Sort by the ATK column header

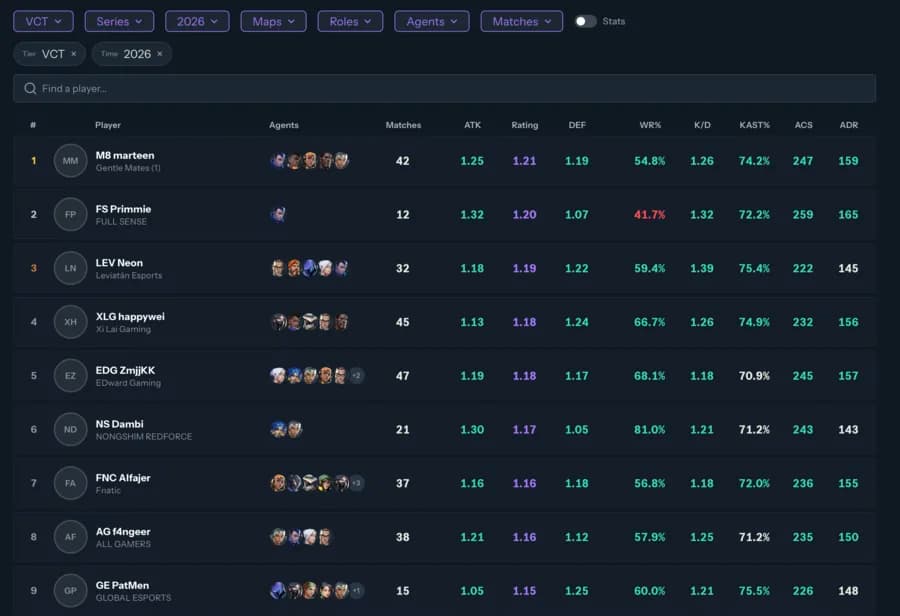pos(472,125)
